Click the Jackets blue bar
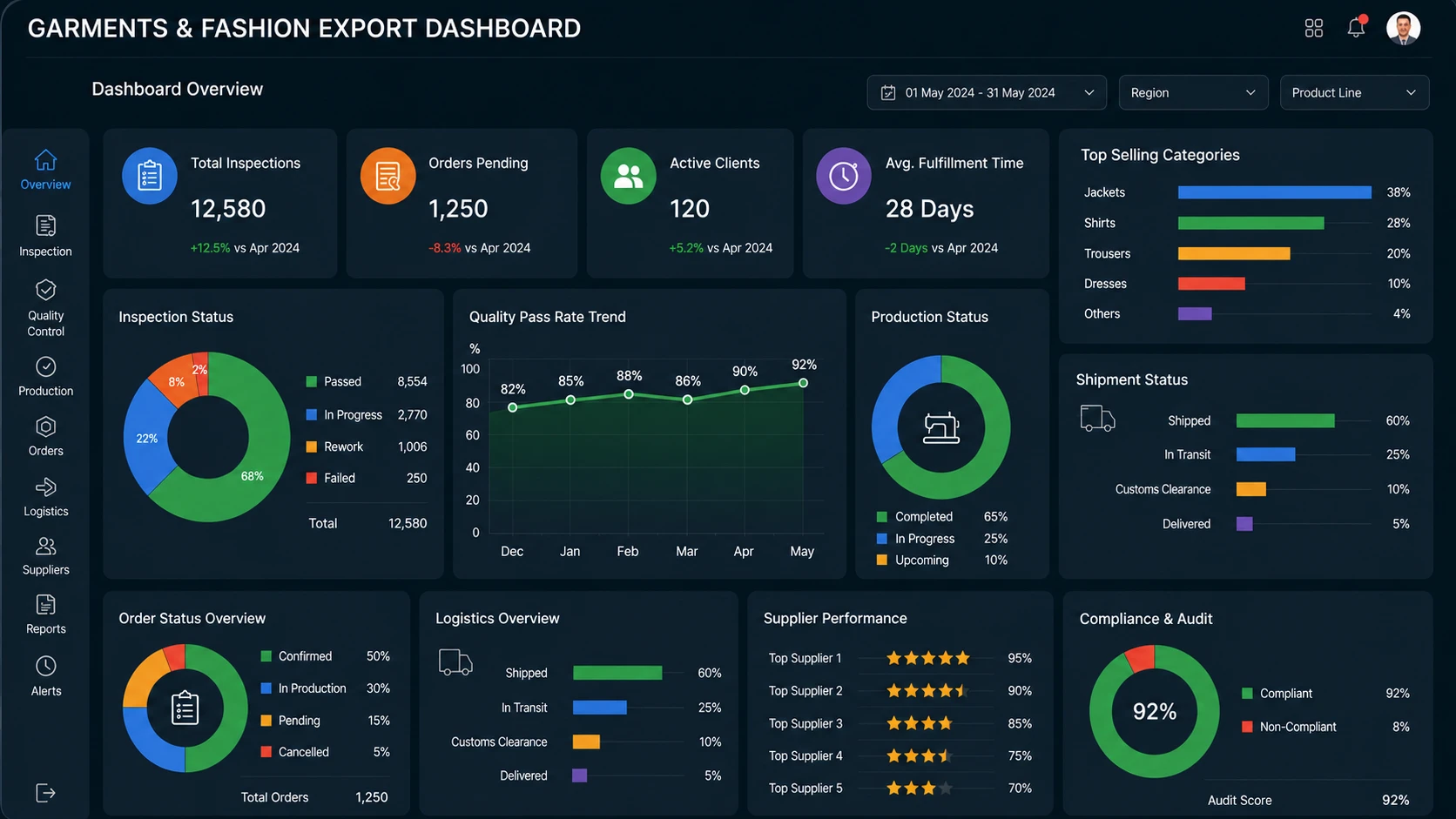The width and height of the screenshot is (1456, 819). click(x=1274, y=192)
